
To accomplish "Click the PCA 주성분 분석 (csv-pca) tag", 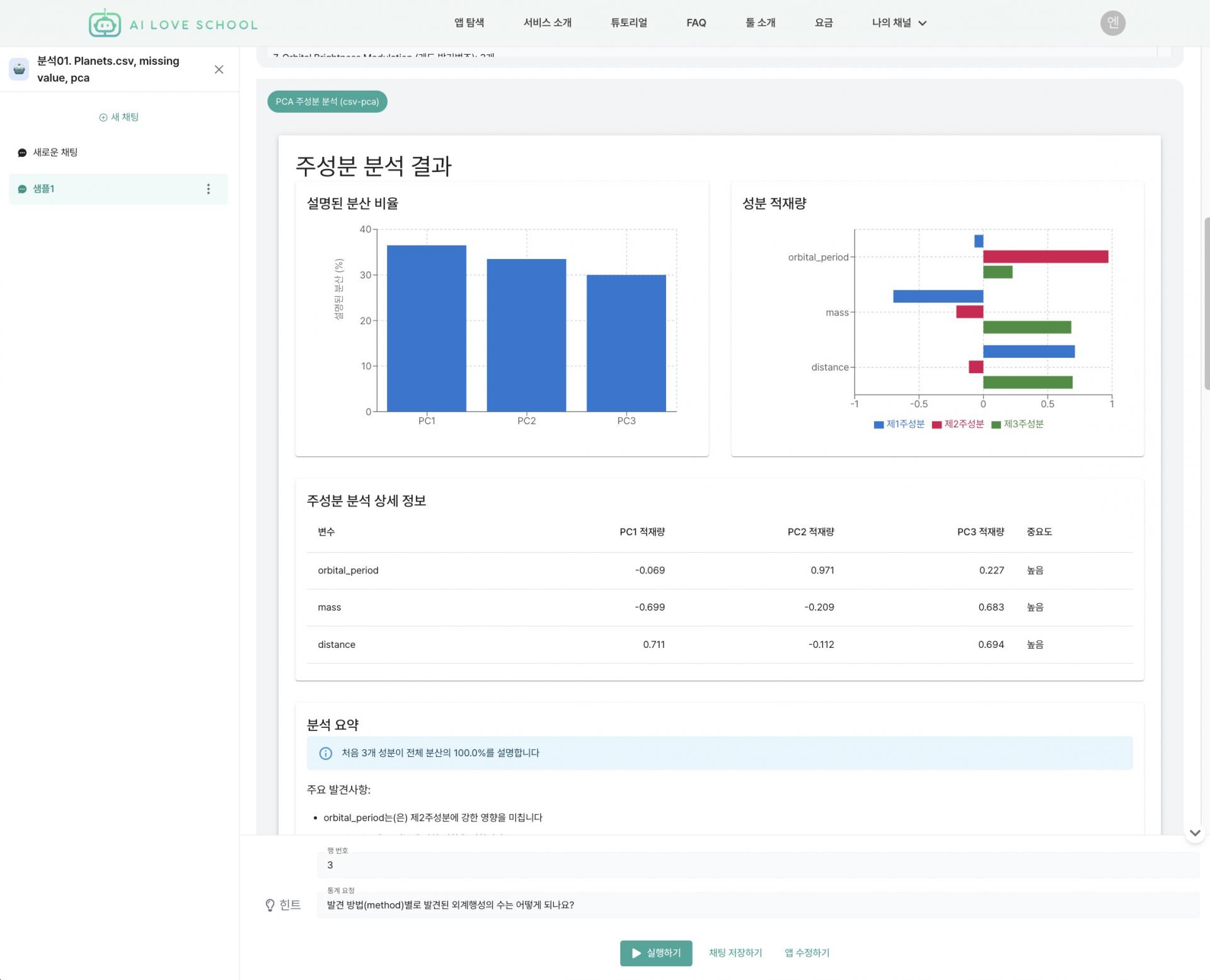I will [x=327, y=101].
